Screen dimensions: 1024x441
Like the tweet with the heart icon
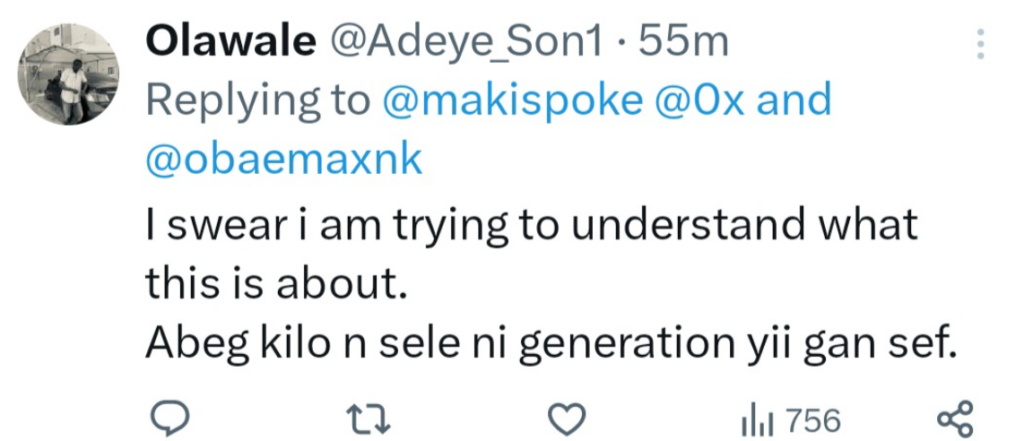pos(569,417)
